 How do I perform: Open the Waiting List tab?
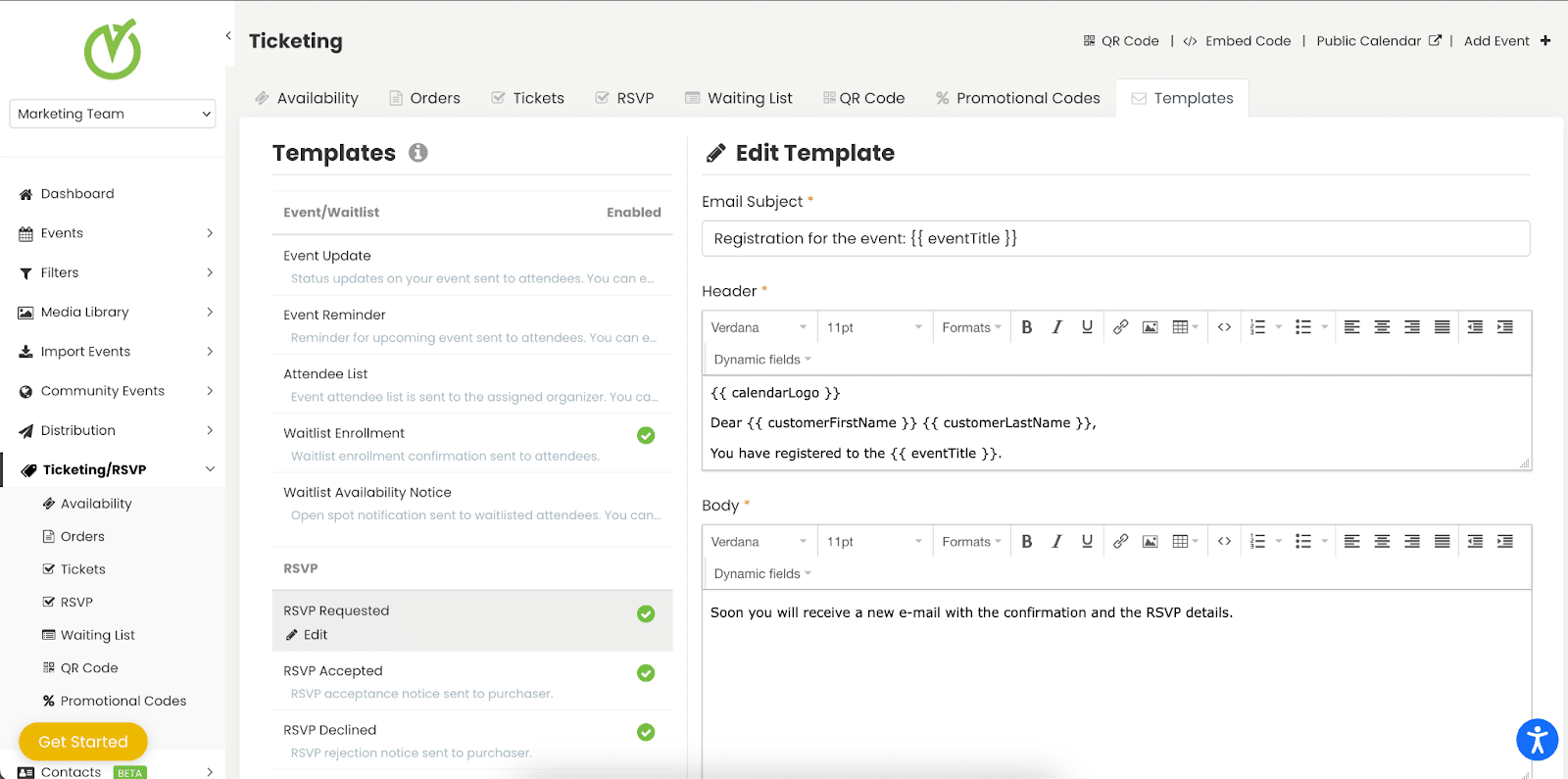coord(739,98)
